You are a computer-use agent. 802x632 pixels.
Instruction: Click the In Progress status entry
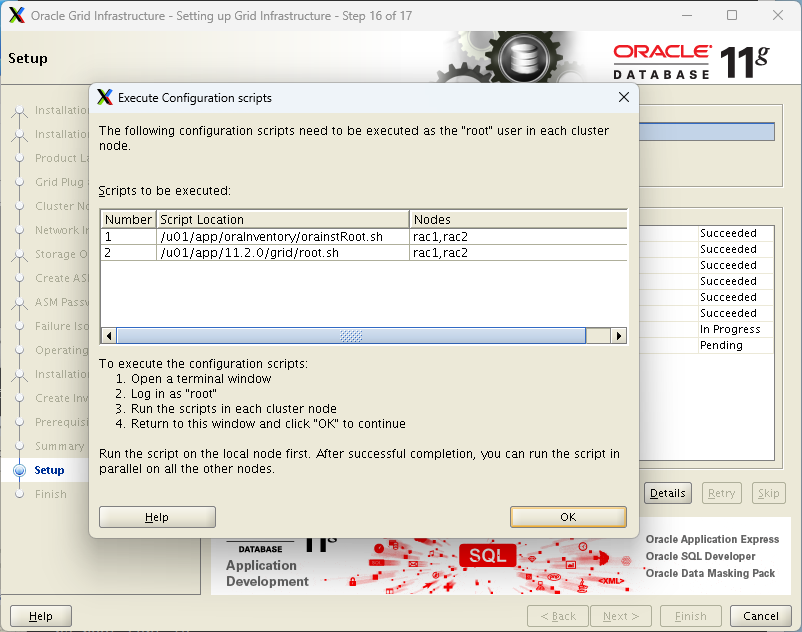[730, 329]
